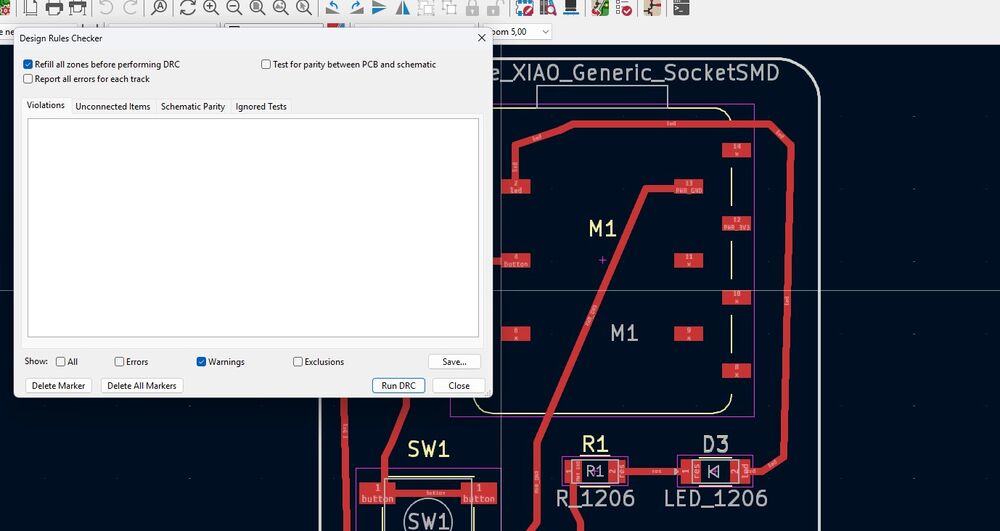Click the R_1206 value text

(x=595, y=498)
